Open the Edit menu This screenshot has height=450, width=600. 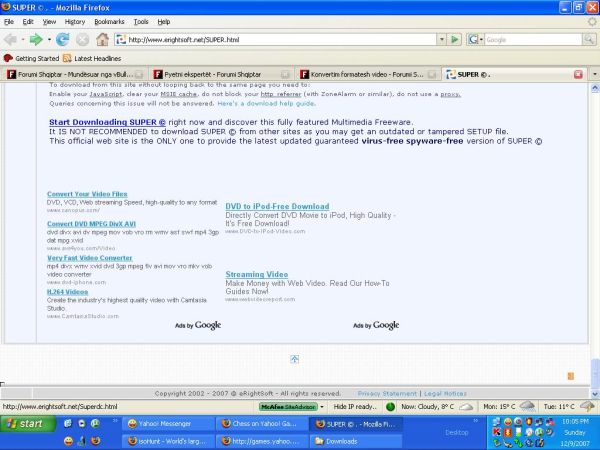click(x=28, y=22)
